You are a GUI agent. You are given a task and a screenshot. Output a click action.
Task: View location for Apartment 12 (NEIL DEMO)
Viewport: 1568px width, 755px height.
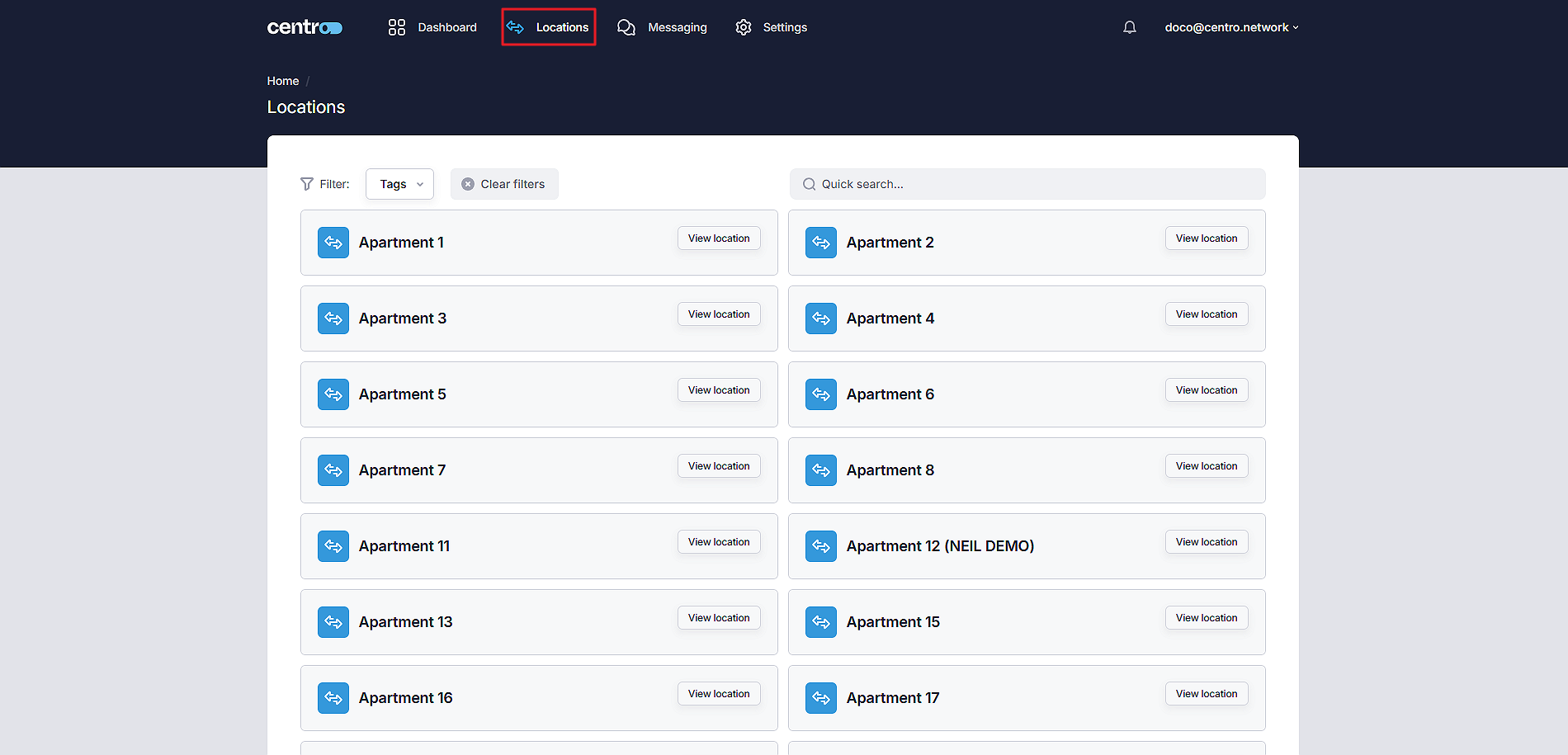[x=1207, y=542]
